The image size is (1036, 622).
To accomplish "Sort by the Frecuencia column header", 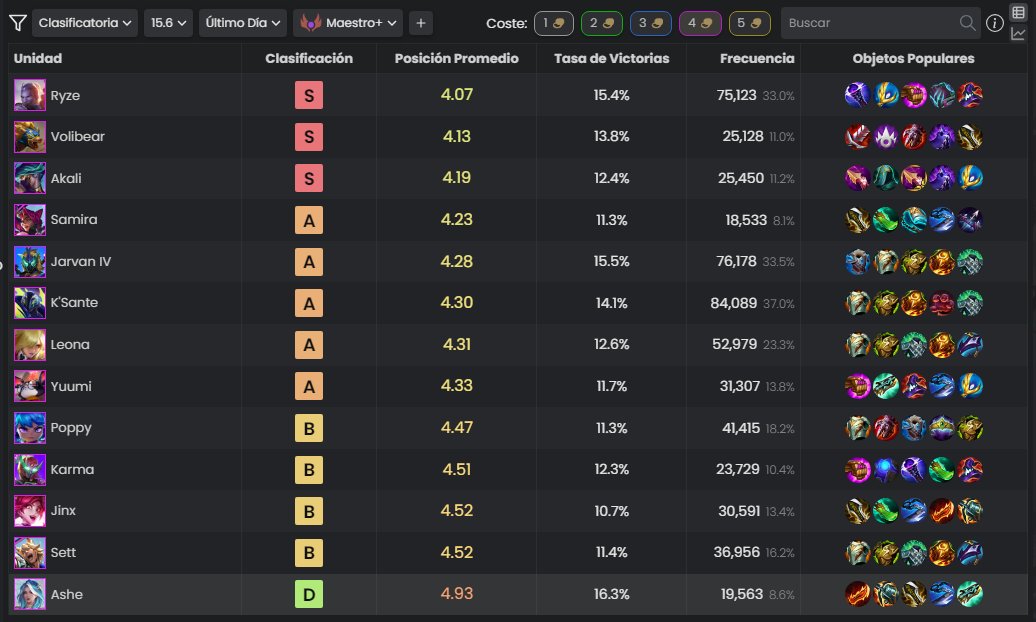I will point(757,58).
